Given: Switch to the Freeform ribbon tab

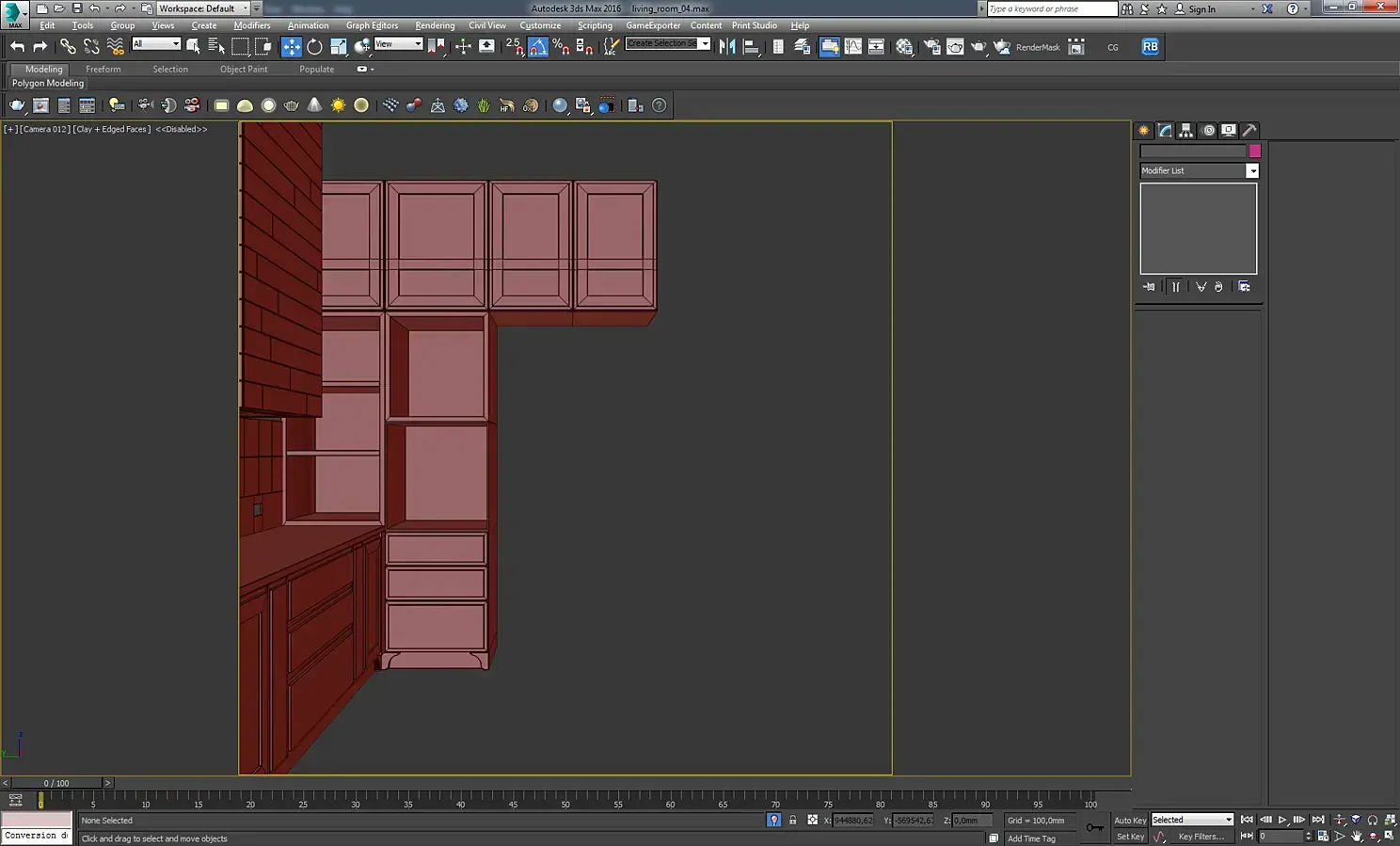Looking at the screenshot, I should (x=103, y=70).
